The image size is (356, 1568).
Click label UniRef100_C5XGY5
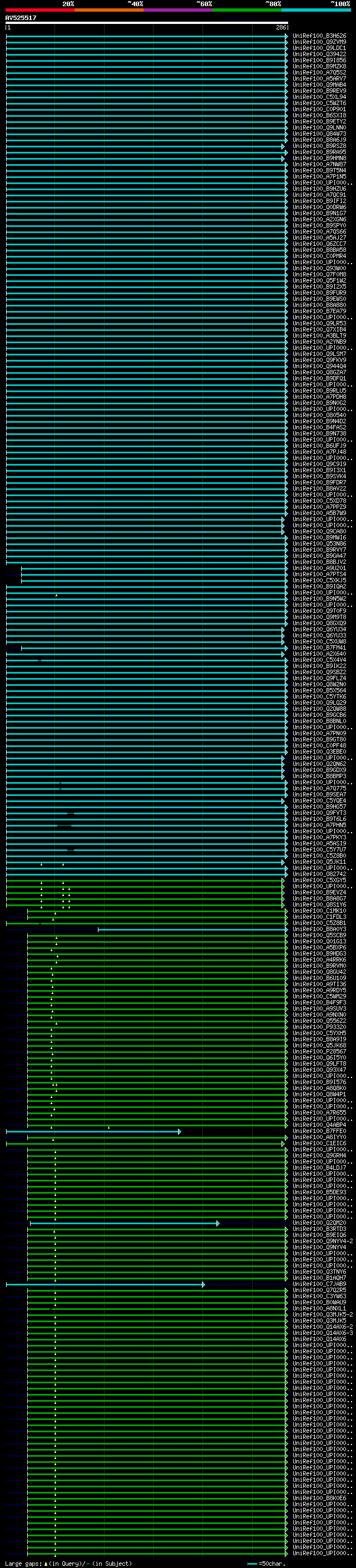[x=319, y=880]
